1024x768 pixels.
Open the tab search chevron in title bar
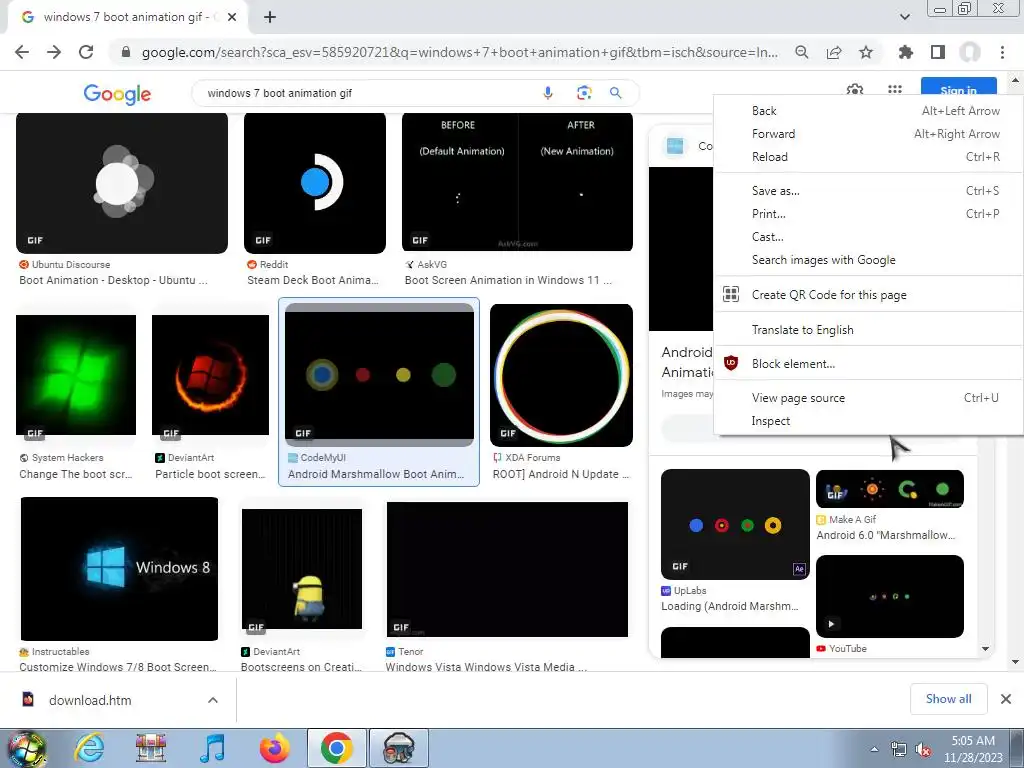[x=904, y=17]
